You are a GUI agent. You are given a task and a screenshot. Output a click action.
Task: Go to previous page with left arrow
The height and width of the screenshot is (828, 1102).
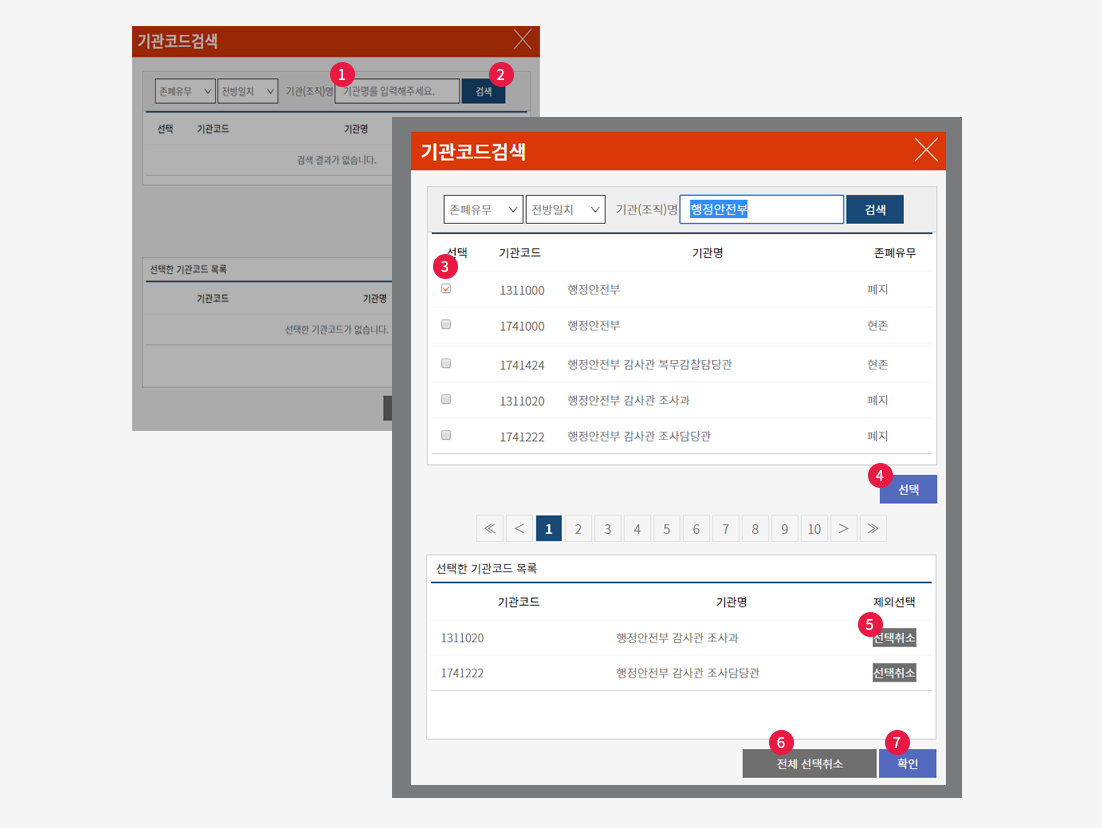[x=519, y=528]
